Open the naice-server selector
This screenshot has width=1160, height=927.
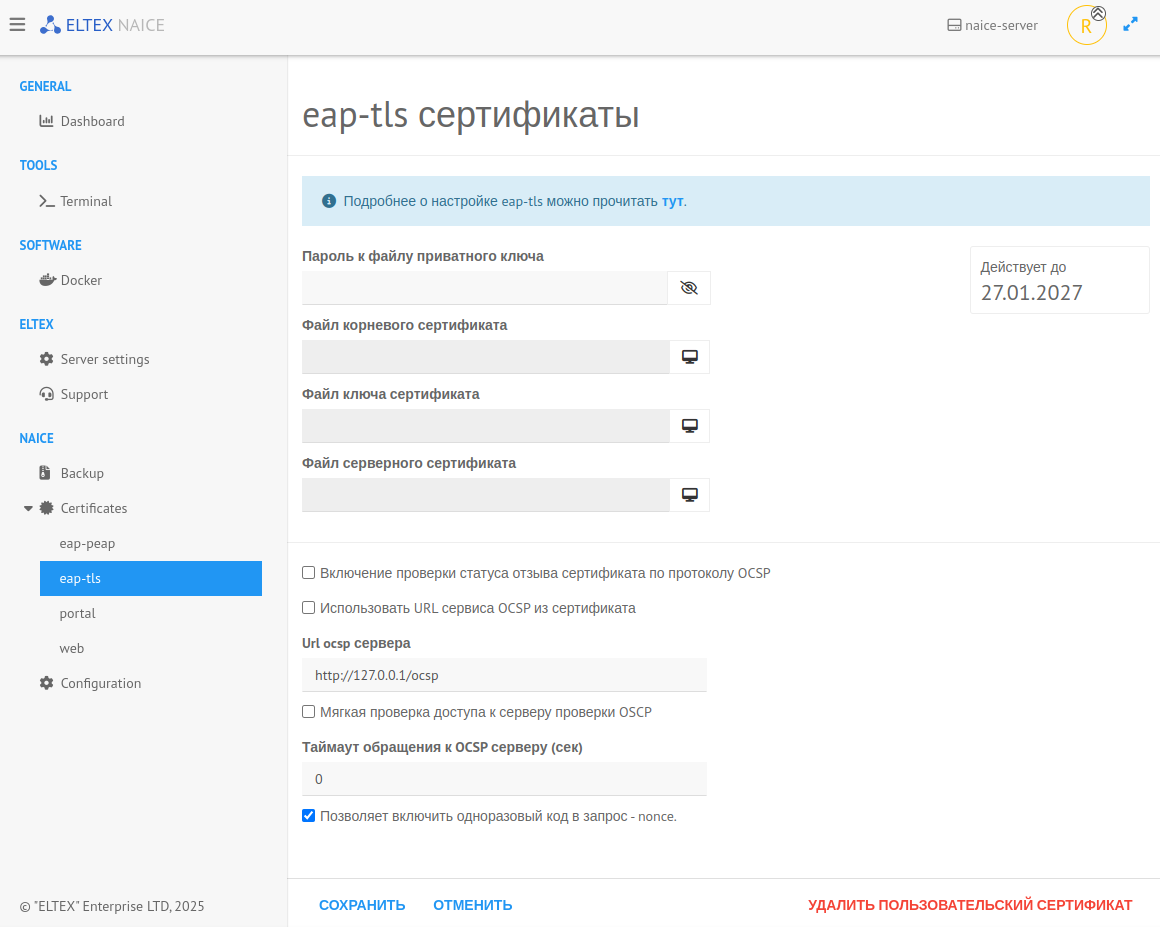coord(992,25)
